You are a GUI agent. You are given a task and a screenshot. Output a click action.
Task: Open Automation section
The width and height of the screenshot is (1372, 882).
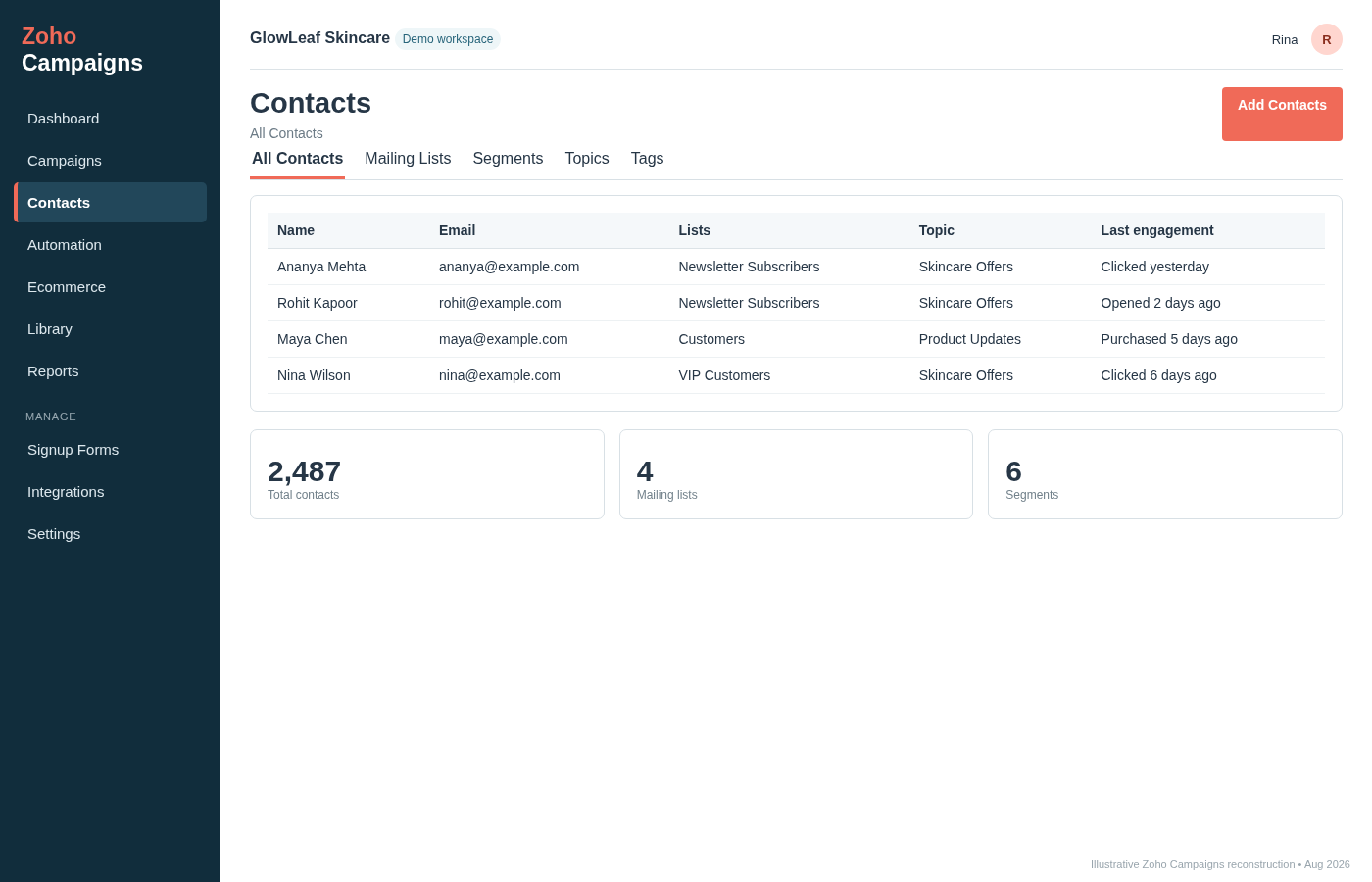(x=110, y=245)
